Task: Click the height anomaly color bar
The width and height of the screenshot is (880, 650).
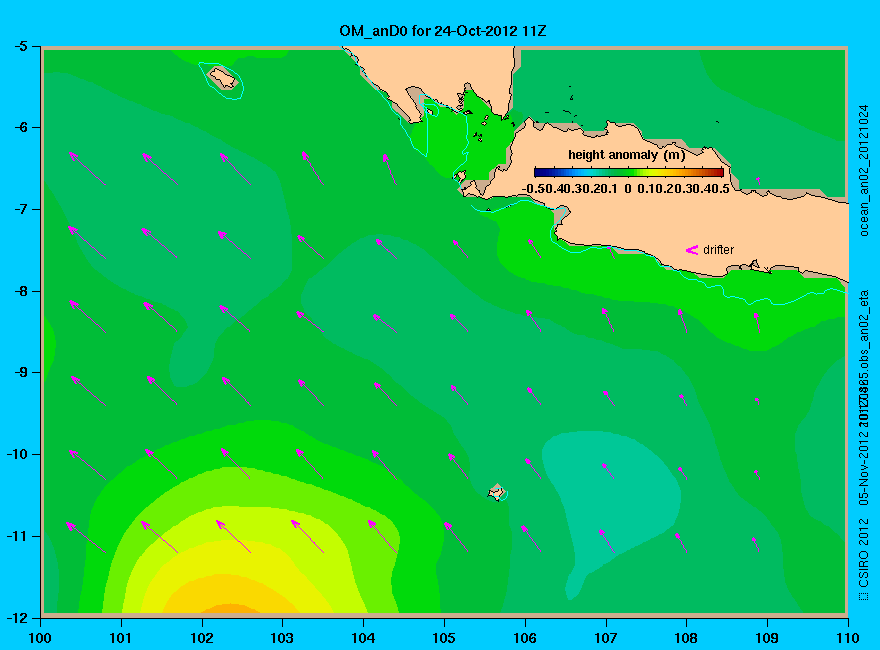Action: [x=629, y=173]
